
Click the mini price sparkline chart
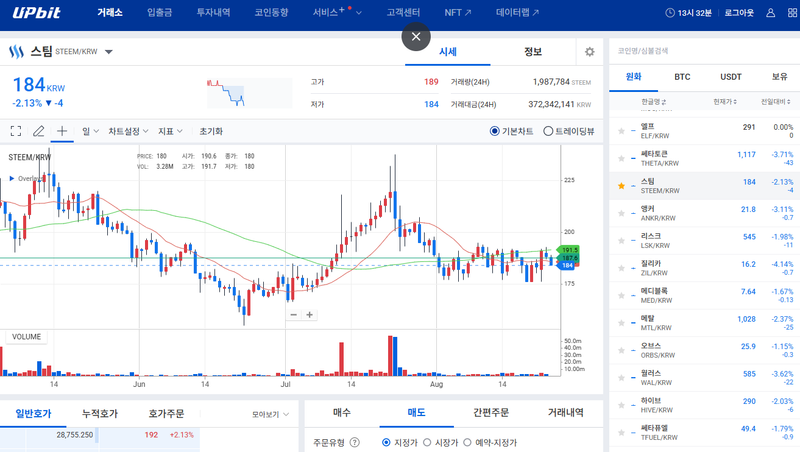[249, 92]
